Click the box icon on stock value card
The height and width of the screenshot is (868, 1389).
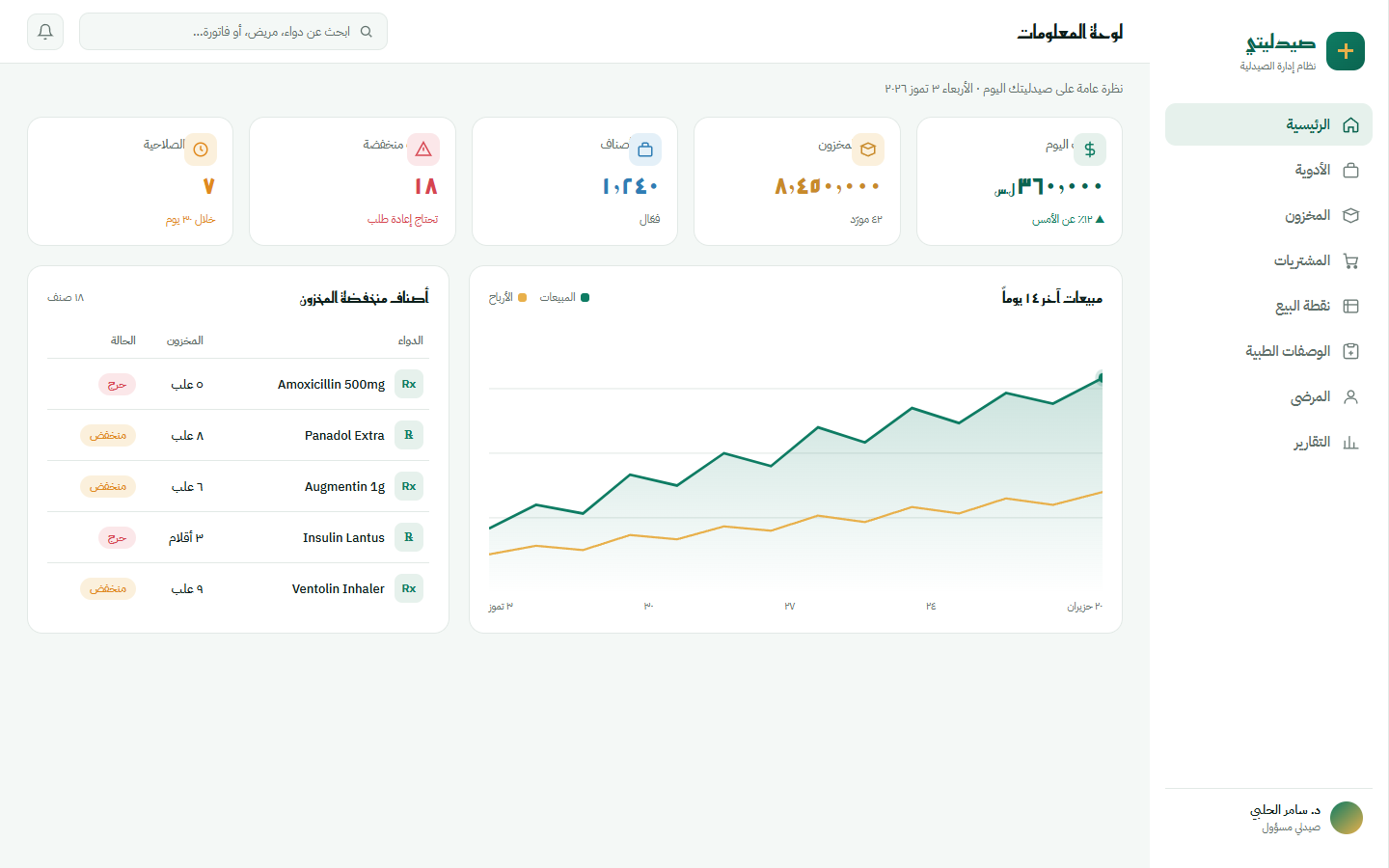coord(868,149)
